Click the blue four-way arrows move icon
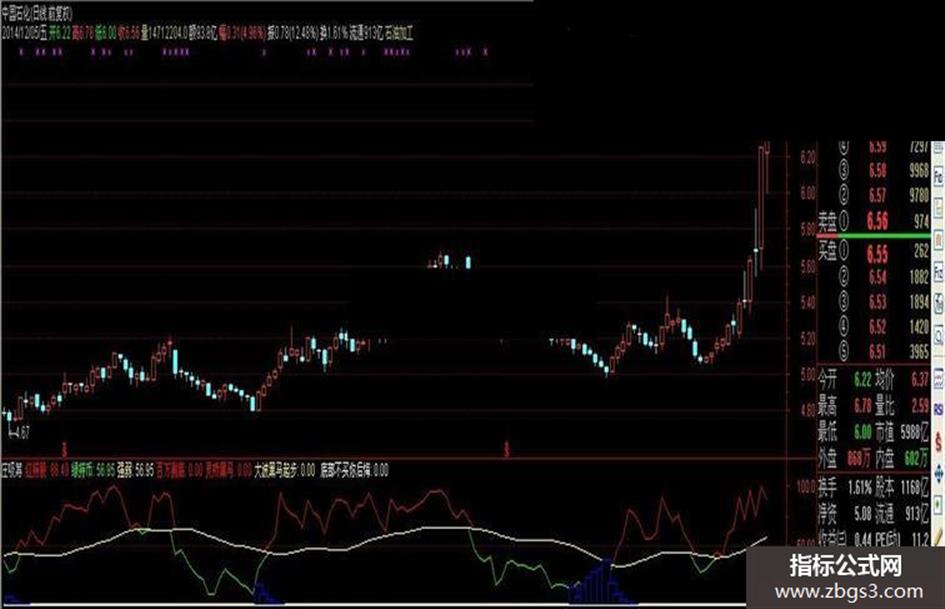Screen dimensions: 945x609 (x=938, y=473)
